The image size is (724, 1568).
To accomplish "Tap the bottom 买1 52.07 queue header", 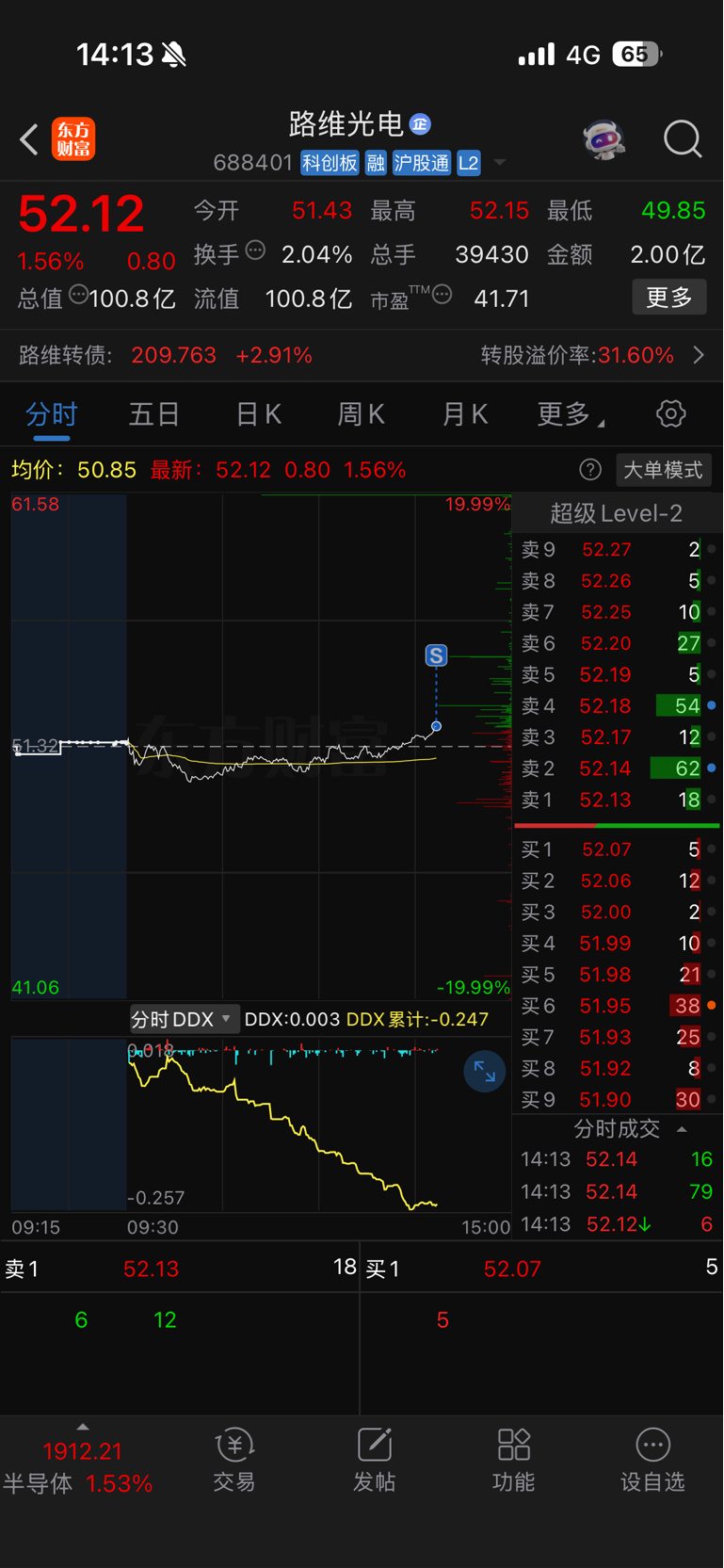I will [542, 1269].
